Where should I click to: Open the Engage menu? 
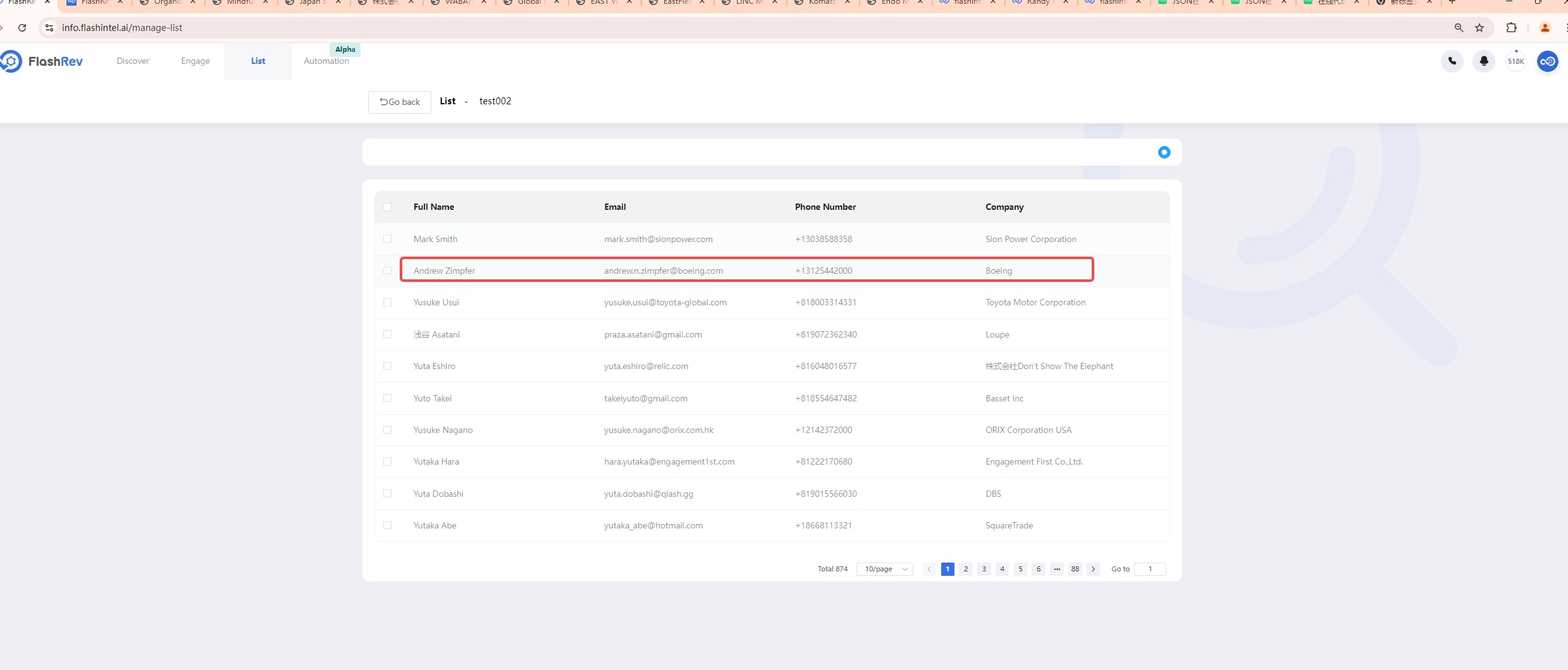[x=195, y=61]
